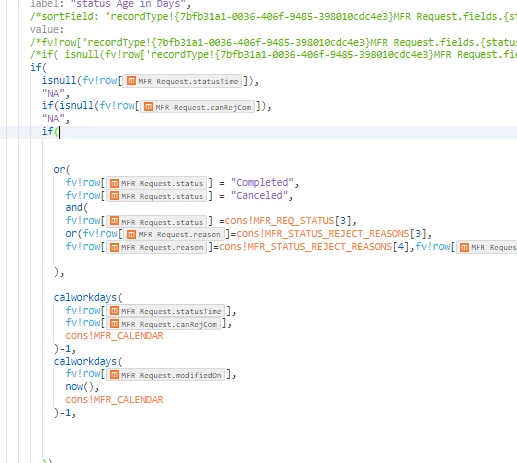Select the canRejCom chip inside the first calworkdays call

pyautogui.click(x=163, y=324)
